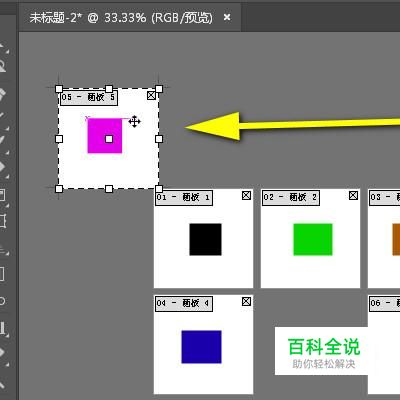Select the '05 - 画板 5' artboard label

89,98
